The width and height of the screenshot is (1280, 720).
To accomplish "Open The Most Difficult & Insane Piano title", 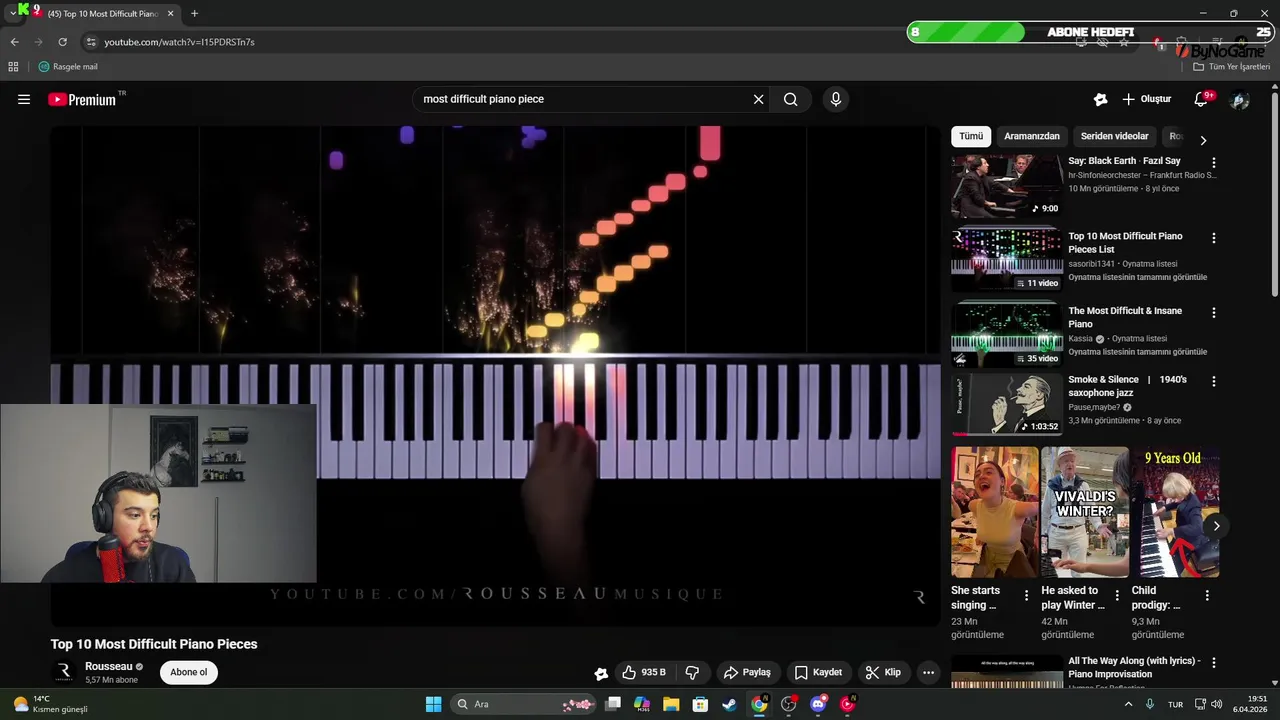I will pyautogui.click(x=1125, y=317).
